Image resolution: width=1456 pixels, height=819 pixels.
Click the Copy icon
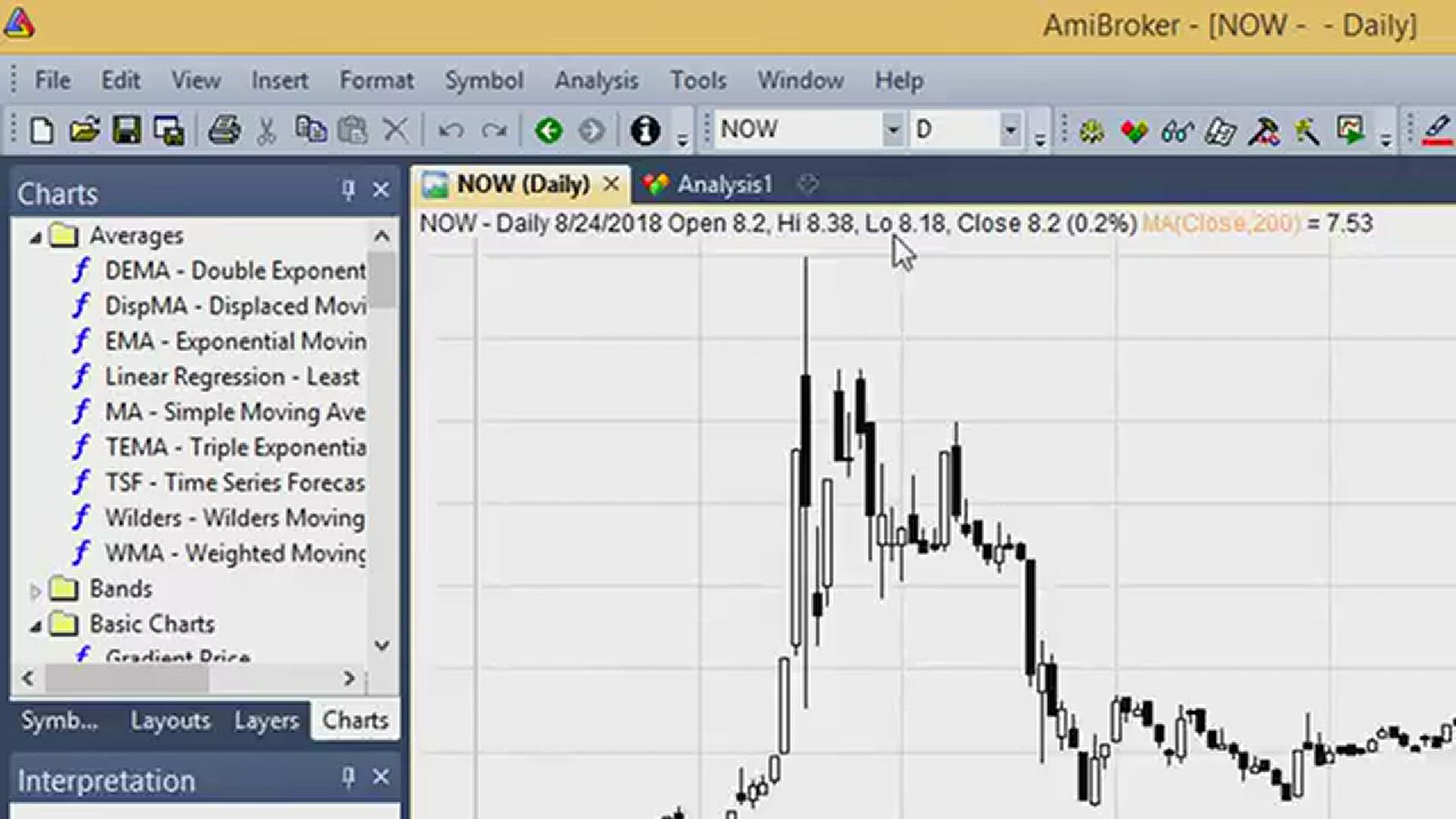[x=310, y=130]
